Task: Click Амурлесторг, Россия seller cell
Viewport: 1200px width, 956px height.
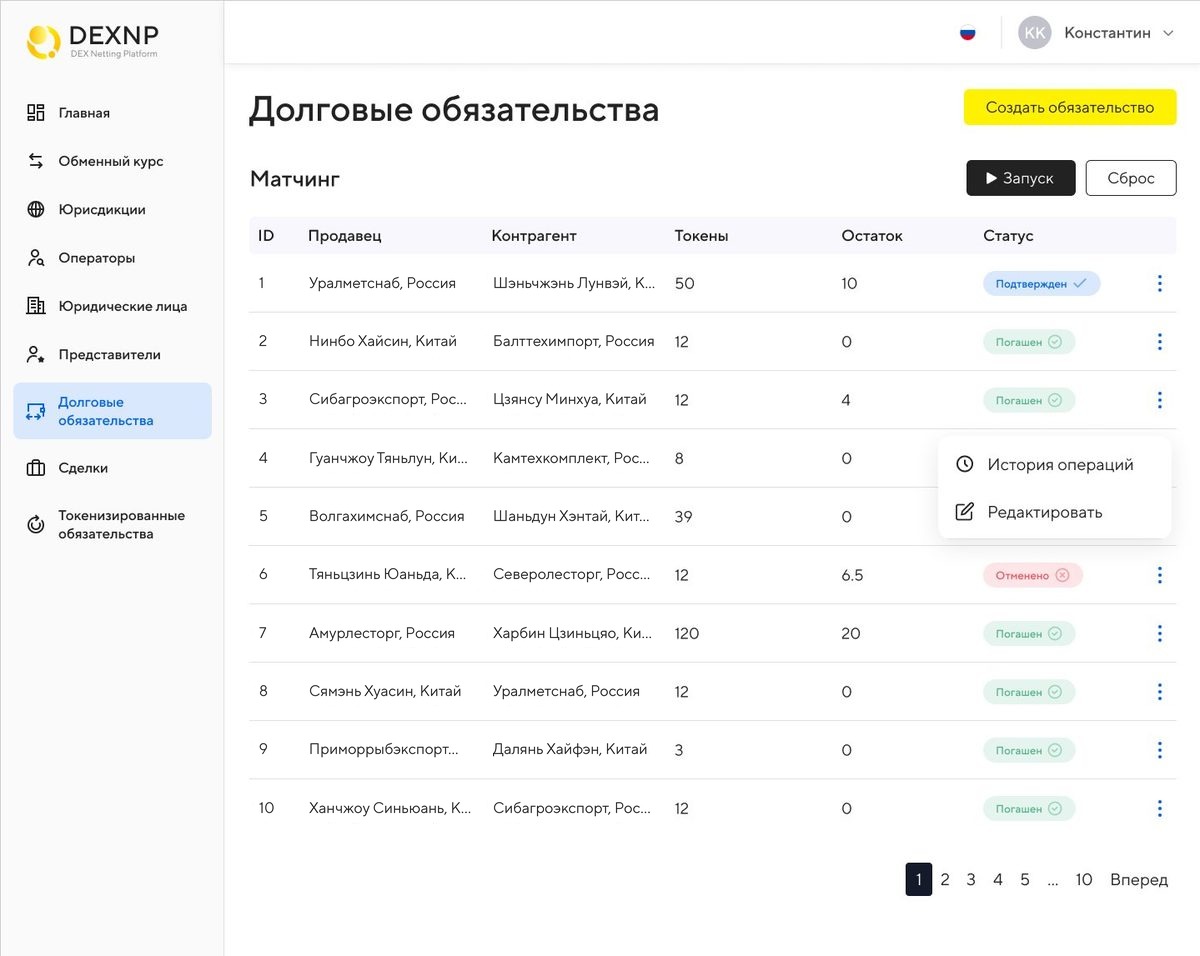Action: click(x=382, y=633)
